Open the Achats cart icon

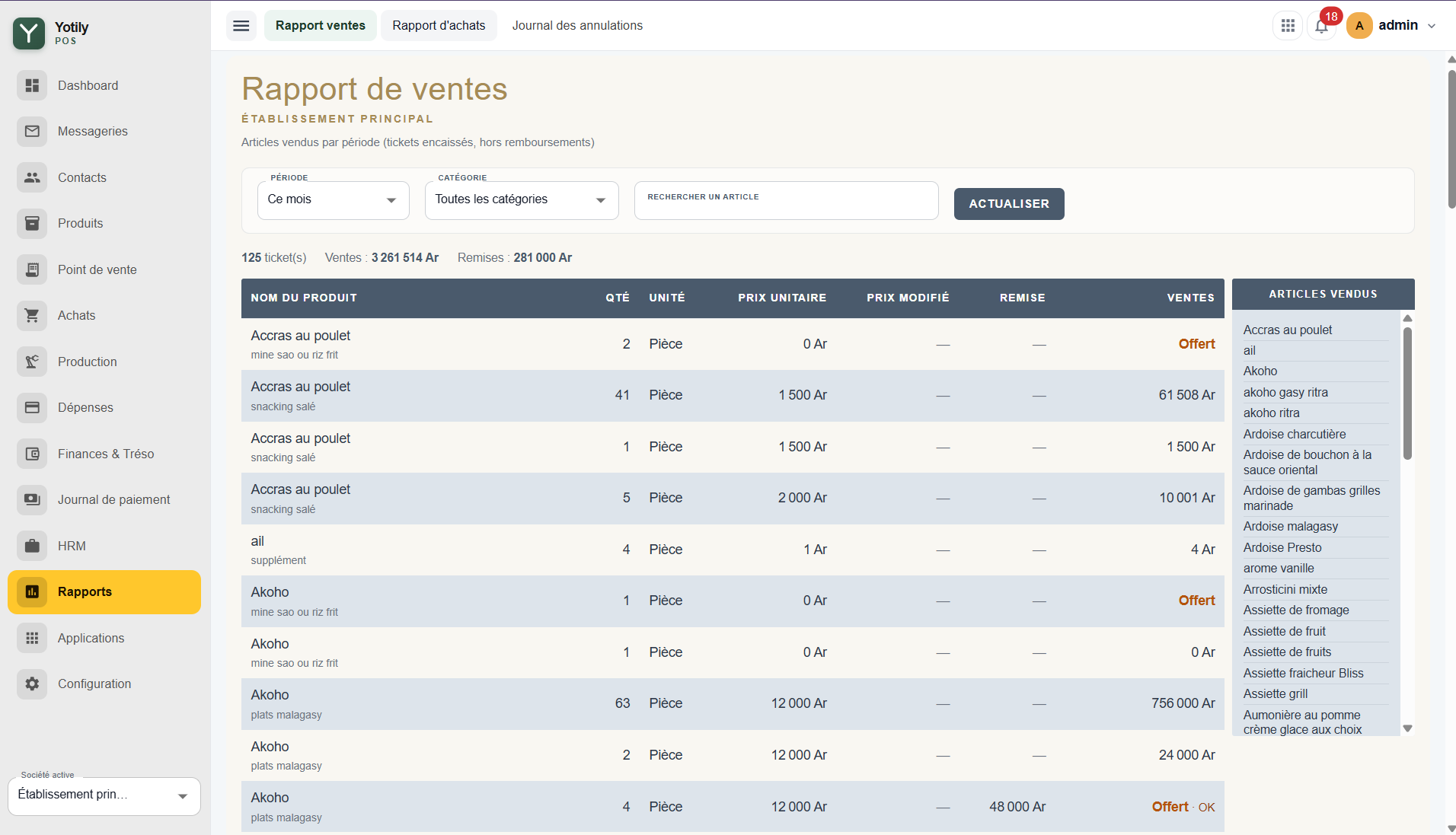(32, 315)
